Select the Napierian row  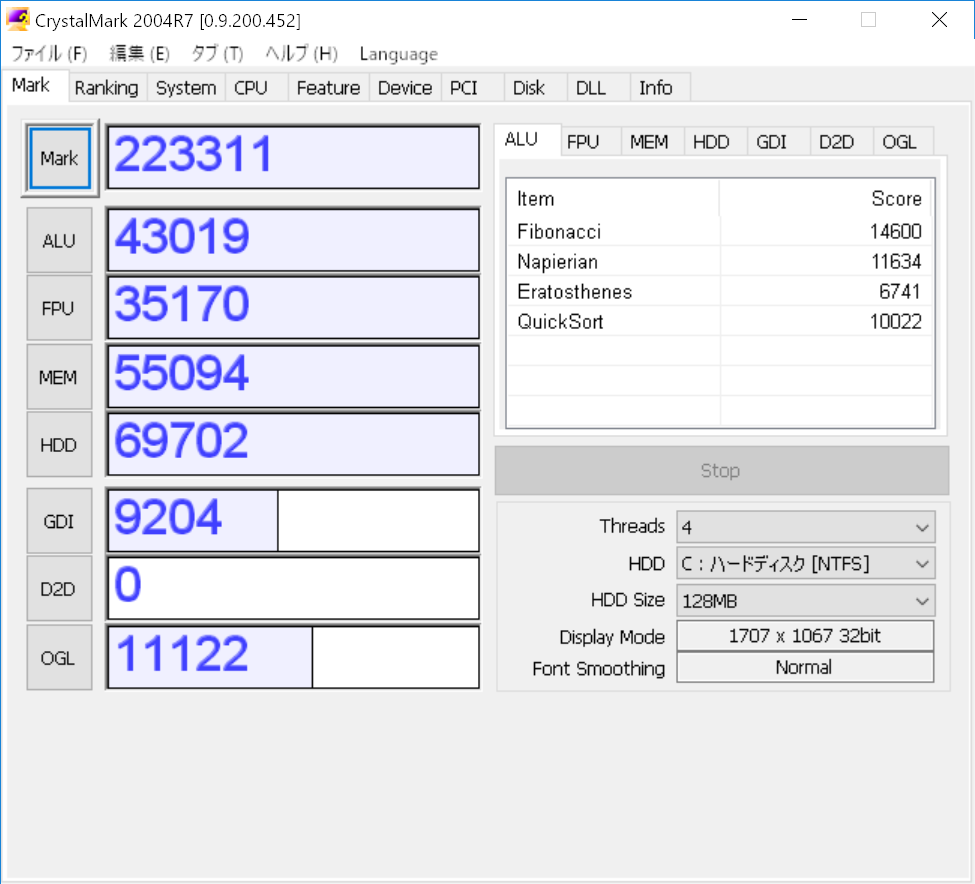click(720, 262)
